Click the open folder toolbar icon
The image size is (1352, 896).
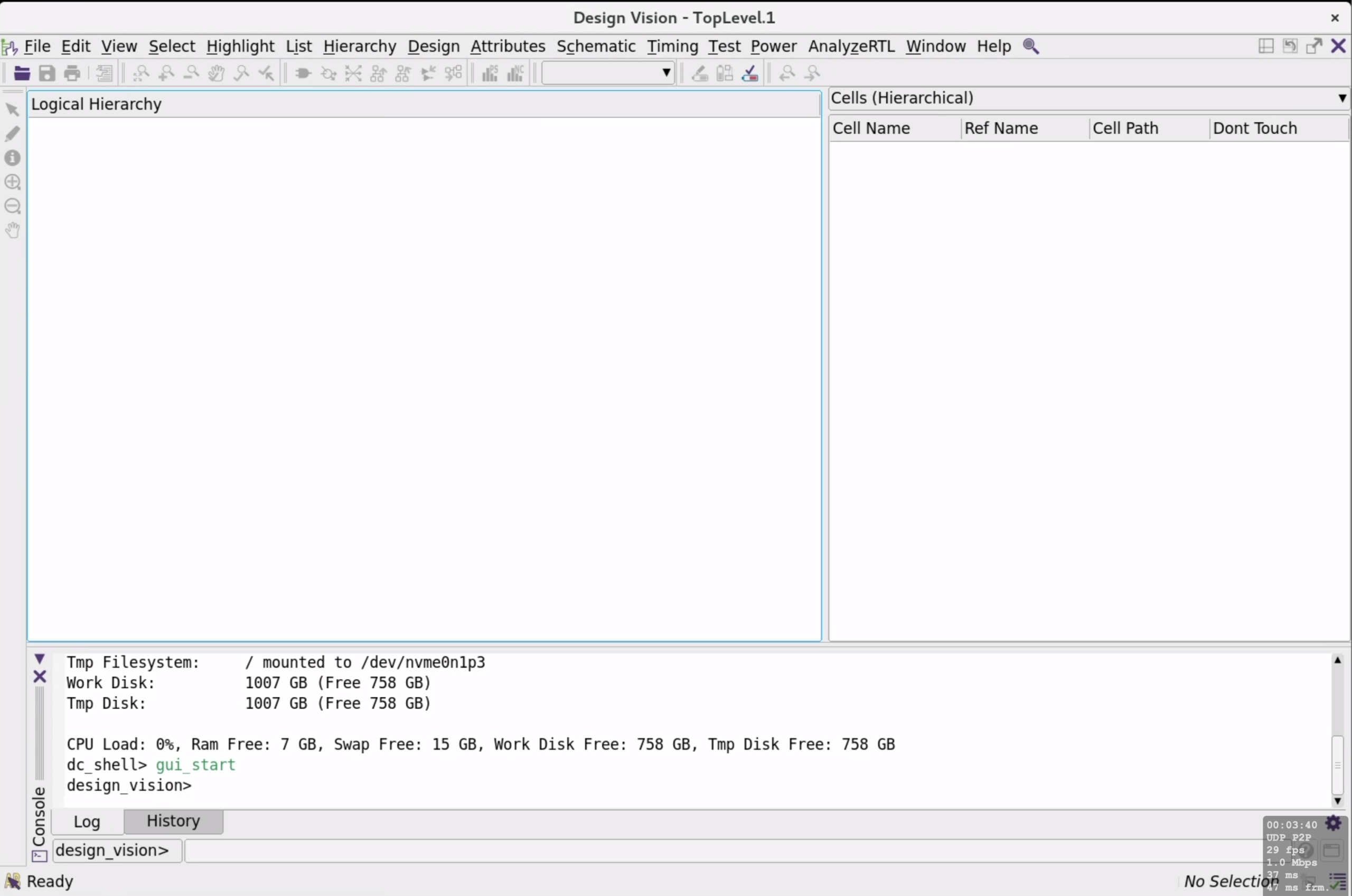click(x=22, y=73)
